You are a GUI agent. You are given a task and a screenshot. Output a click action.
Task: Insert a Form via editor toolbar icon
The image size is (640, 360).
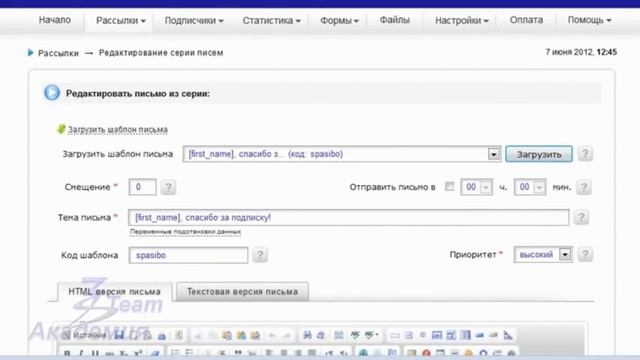[394, 336]
